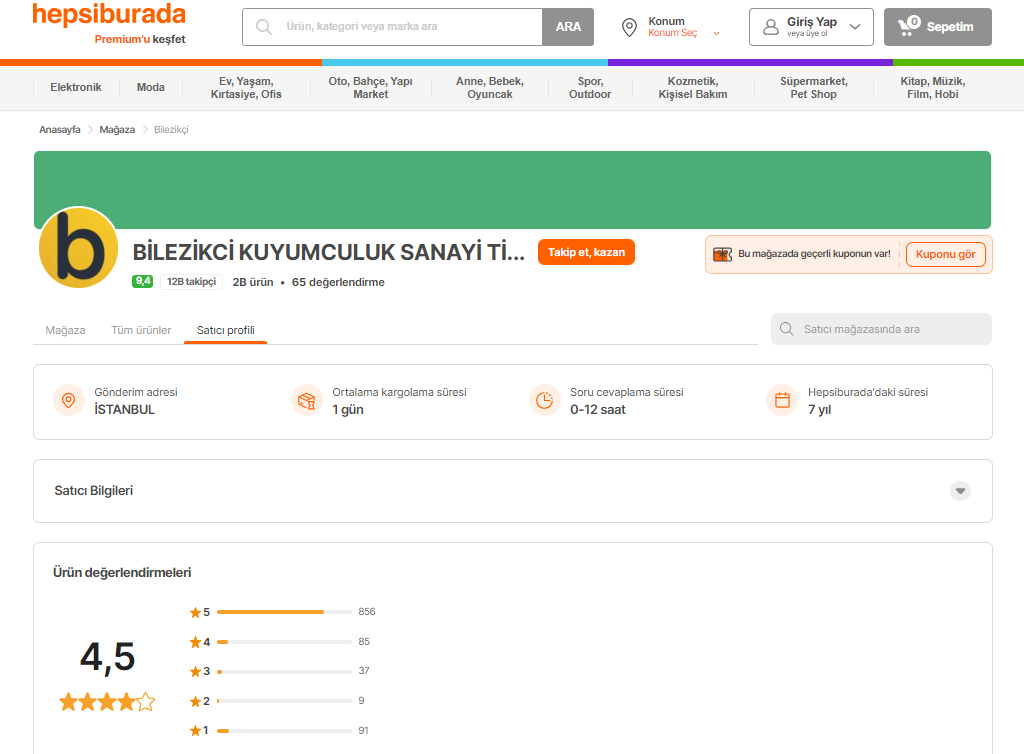Click the Takip et, kazan button
This screenshot has height=754, width=1024.
tap(586, 252)
